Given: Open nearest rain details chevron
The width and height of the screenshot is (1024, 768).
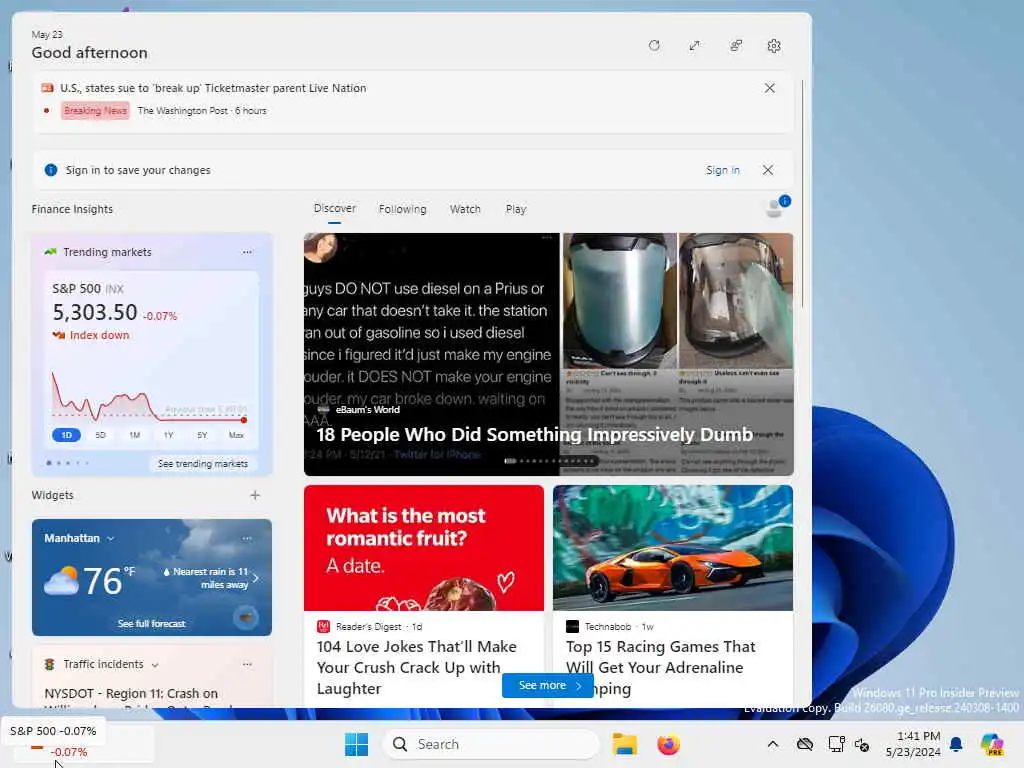Looking at the screenshot, I should pyautogui.click(x=255, y=578).
